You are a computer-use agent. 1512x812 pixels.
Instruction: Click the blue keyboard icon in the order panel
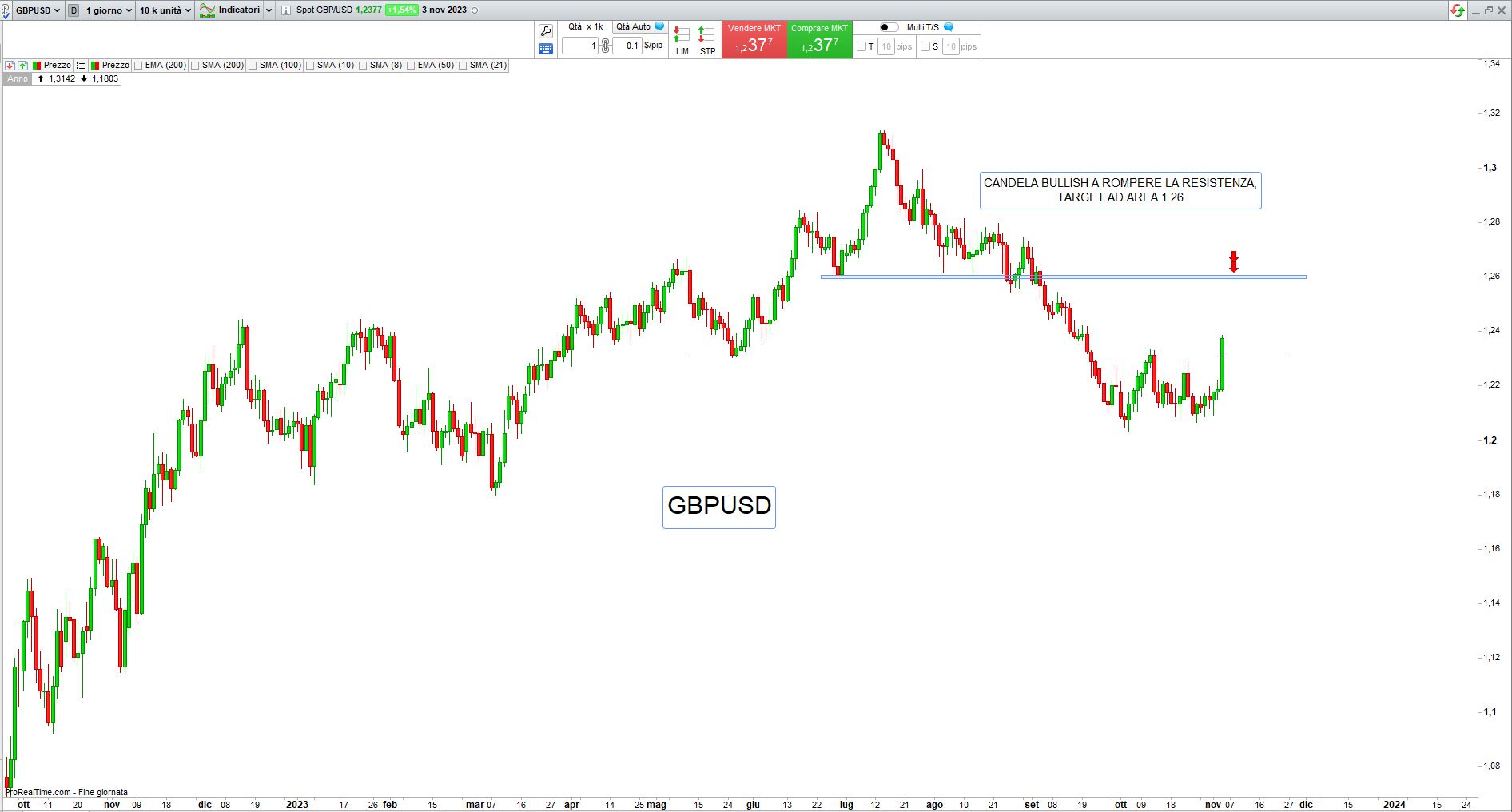[546, 49]
